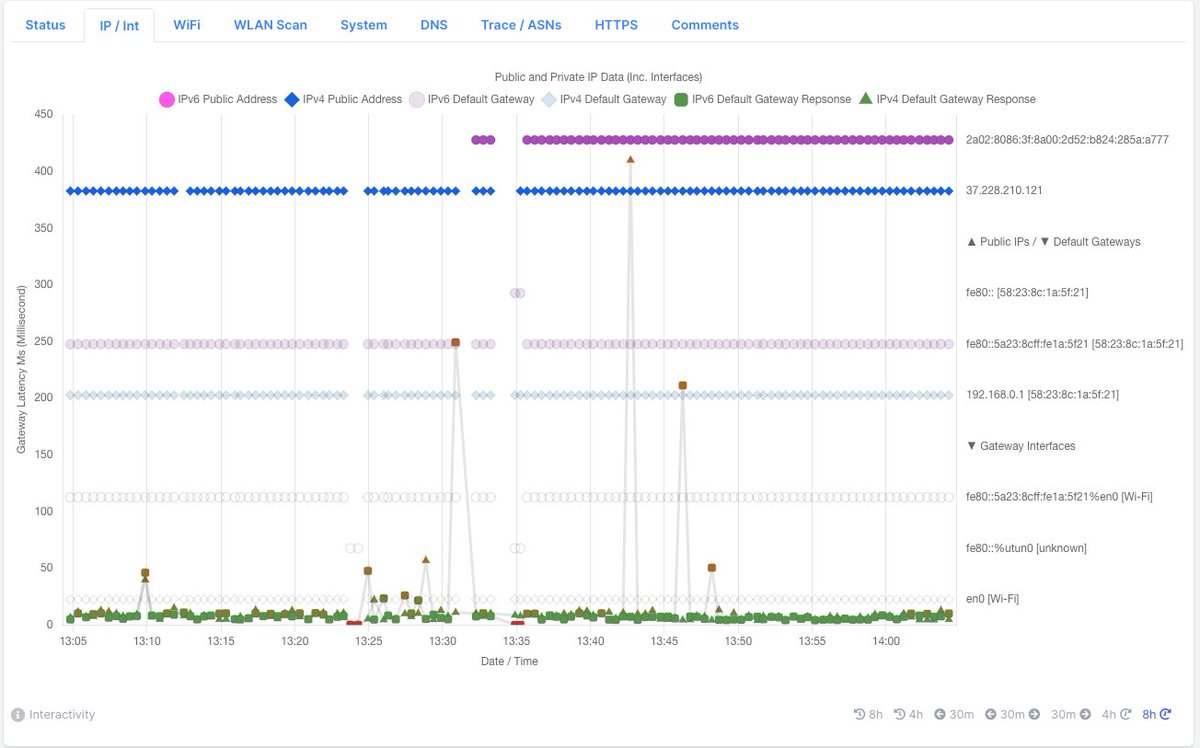Click the blue 8h refresh icon
The height and width of the screenshot is (748, 1200).
1166,714
